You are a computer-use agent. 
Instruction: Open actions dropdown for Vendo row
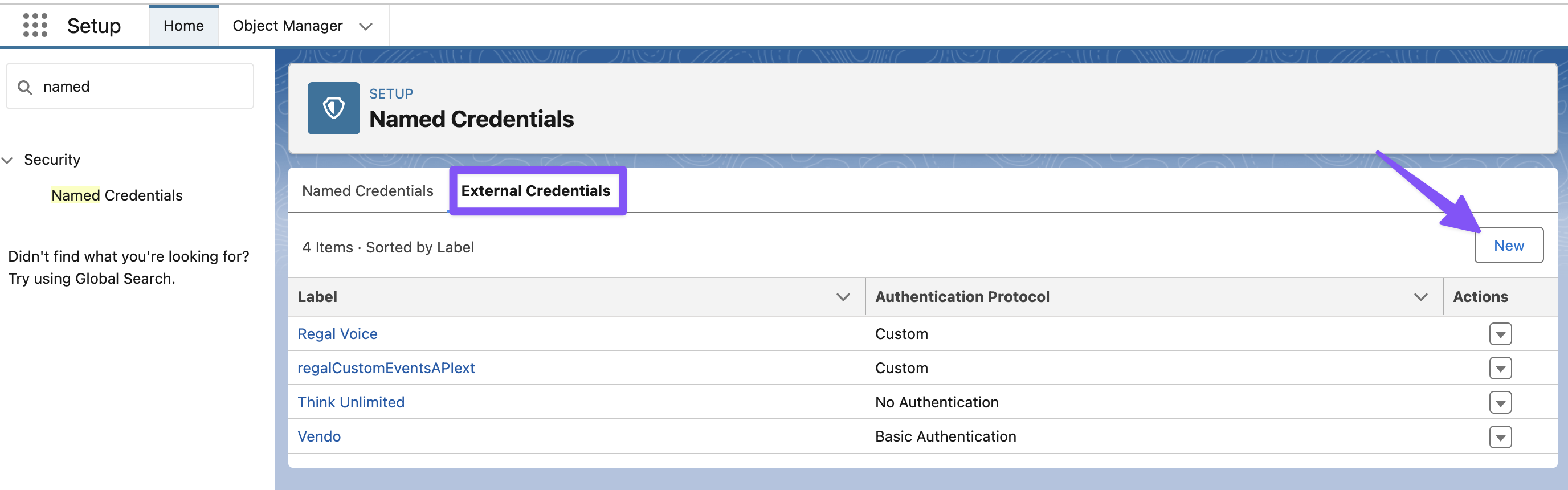[1500, 436]
